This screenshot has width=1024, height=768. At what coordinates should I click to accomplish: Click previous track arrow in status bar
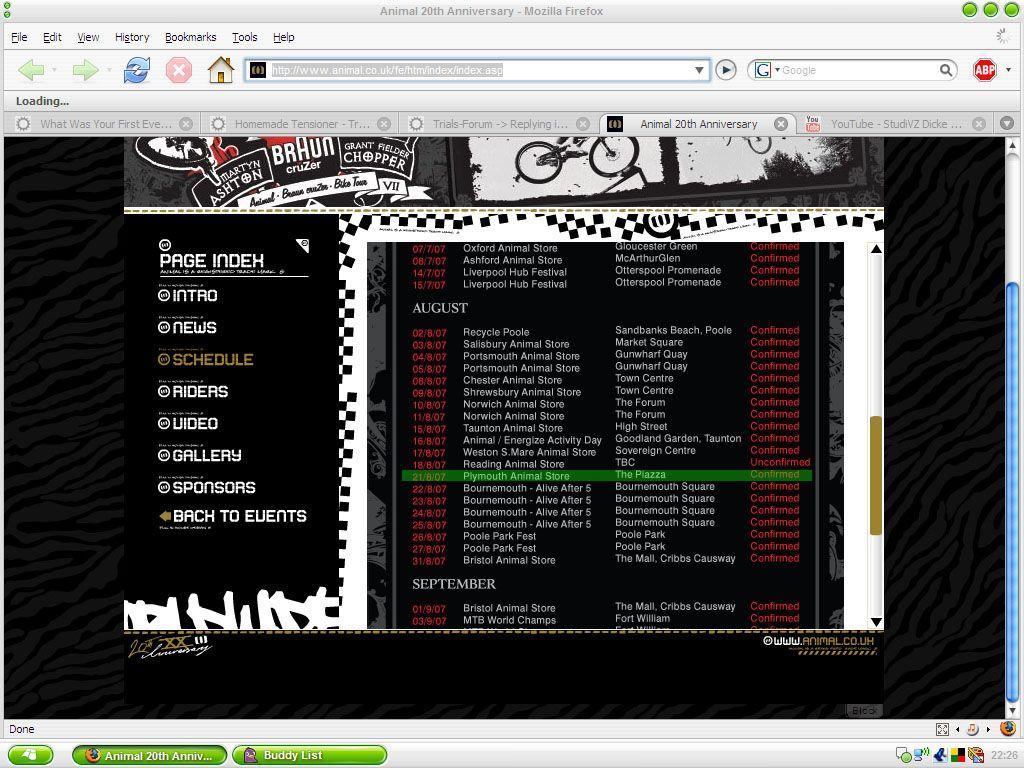tap(958, 729)
